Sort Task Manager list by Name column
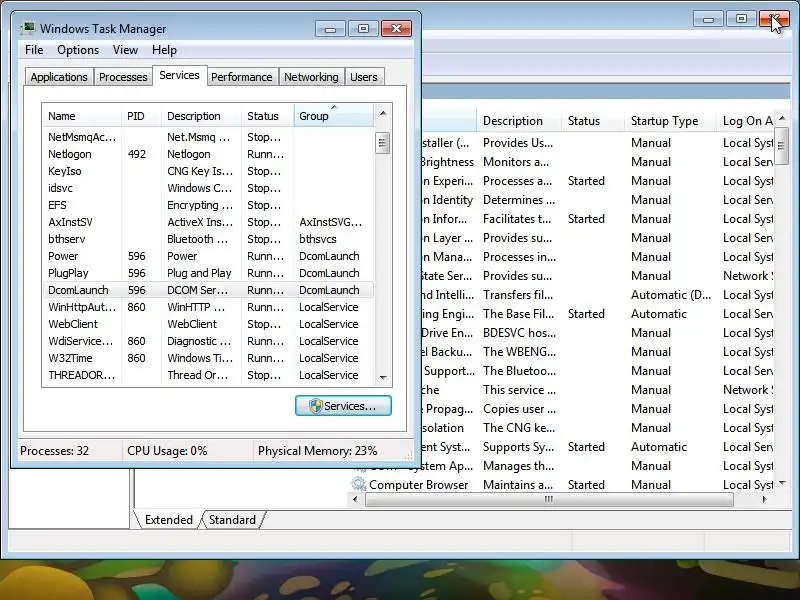 [82, 116]
